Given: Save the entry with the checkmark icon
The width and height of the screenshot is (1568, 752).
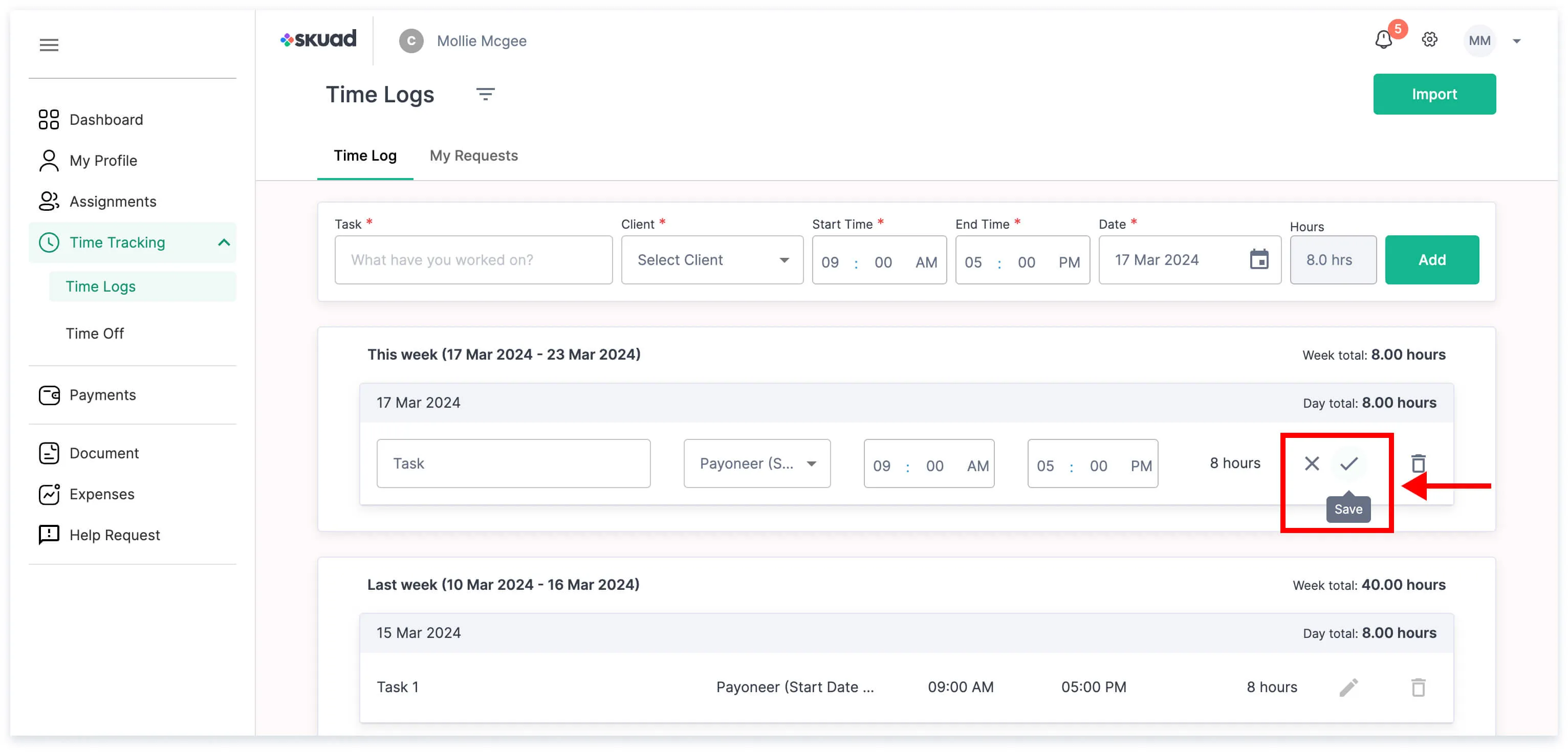Looking at the screenshot, I should [x=1349, y=463].
